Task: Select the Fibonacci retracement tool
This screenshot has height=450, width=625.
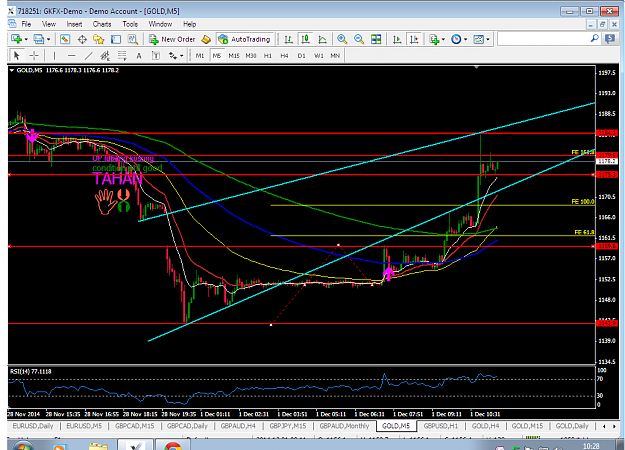Action: tap(122, 56)
